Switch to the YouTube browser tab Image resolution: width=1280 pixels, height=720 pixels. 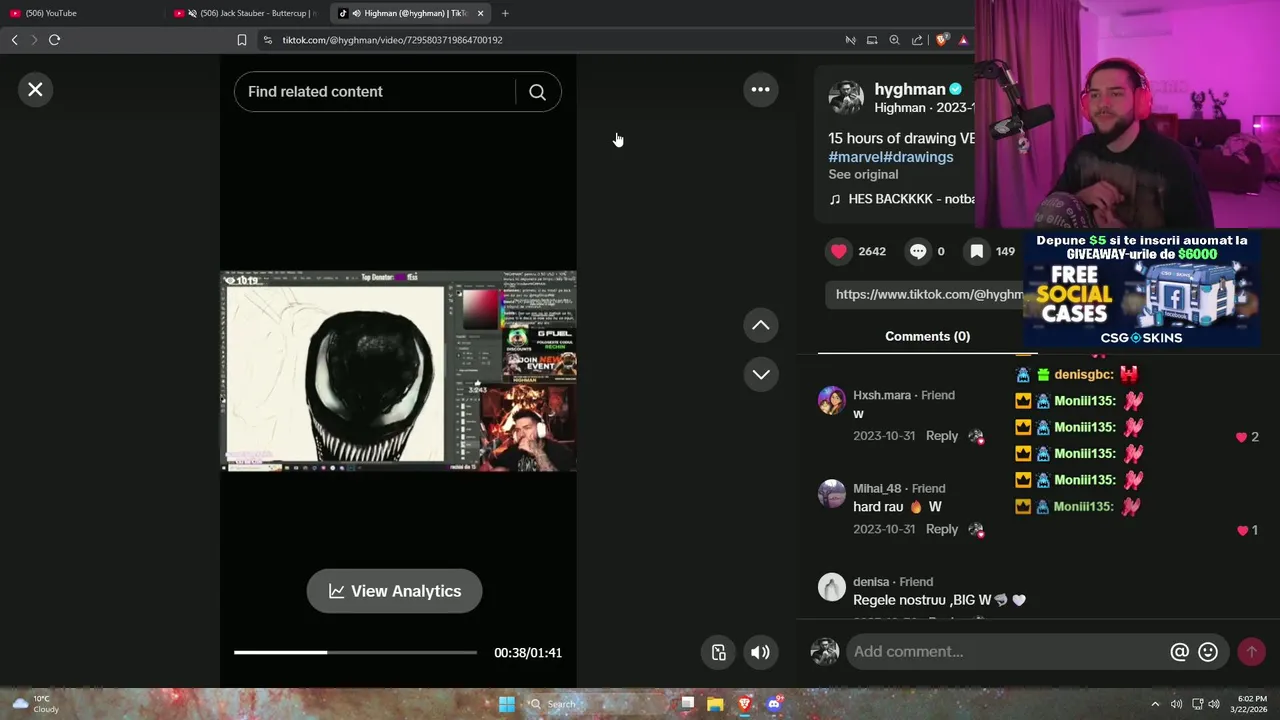coord(80,13)
